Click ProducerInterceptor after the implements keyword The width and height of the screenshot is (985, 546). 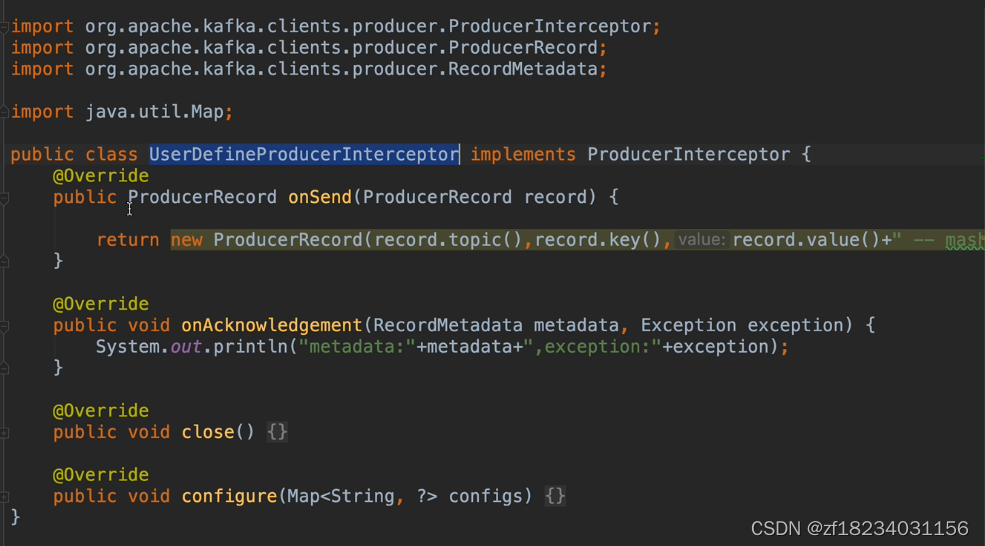pos(688,155)
